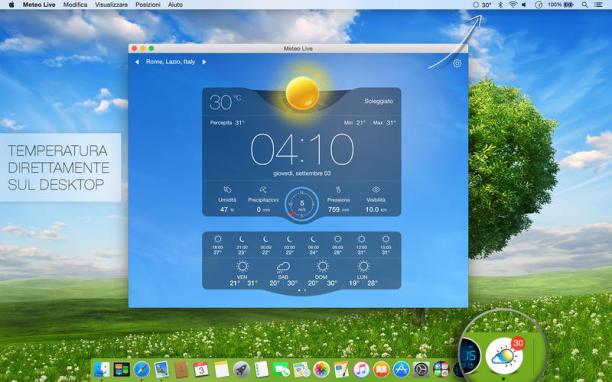Click the Precipitazioni icon
Screen dimensions: 612x382
[263, 190]
